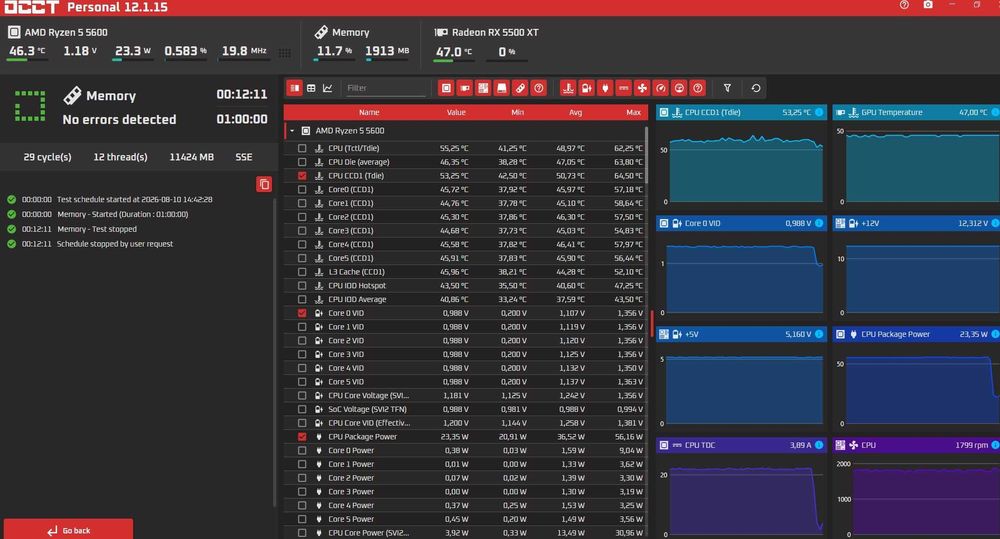
Task: Click the Memory usage 11.7 % indicator
Action: point(334,51)
